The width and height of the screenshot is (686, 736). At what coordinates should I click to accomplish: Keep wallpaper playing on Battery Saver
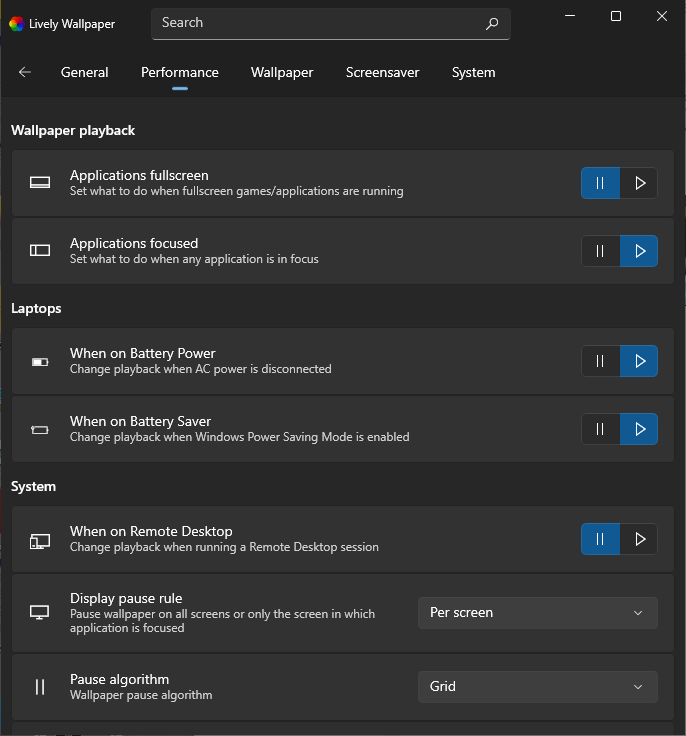639,429
